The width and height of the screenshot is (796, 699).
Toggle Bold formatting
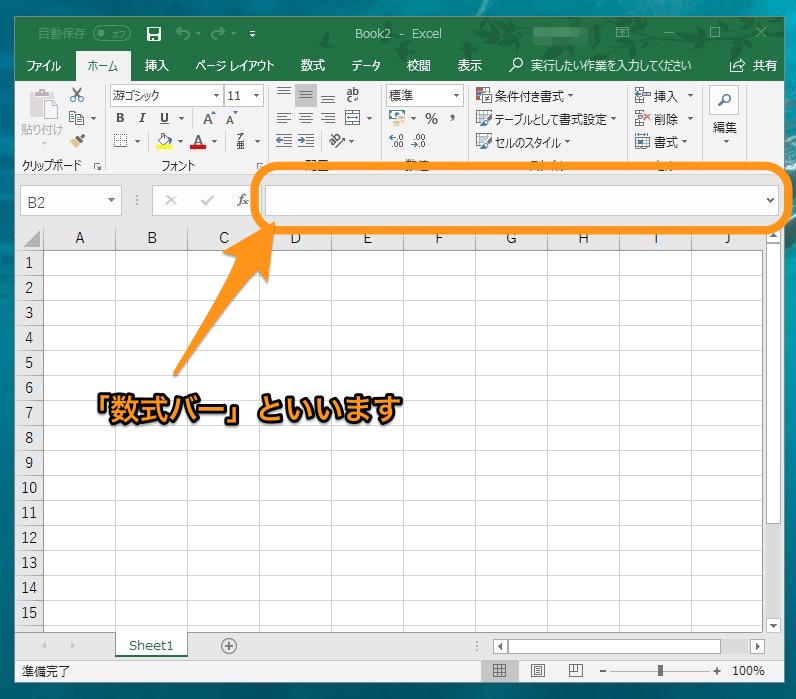pyautogui.click(x=120, y=118)
